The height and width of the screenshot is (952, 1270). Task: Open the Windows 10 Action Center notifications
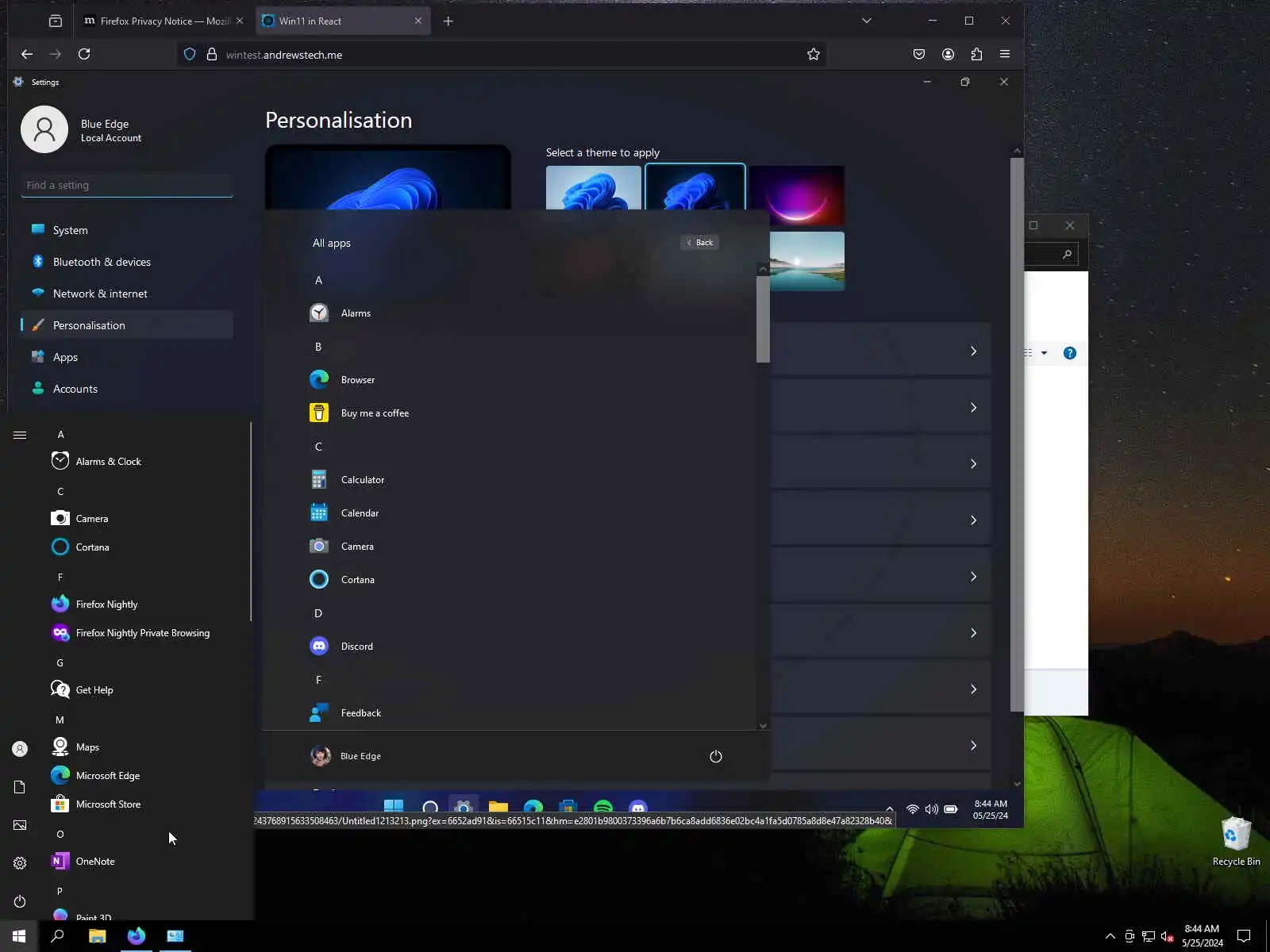pos(1244,936)
